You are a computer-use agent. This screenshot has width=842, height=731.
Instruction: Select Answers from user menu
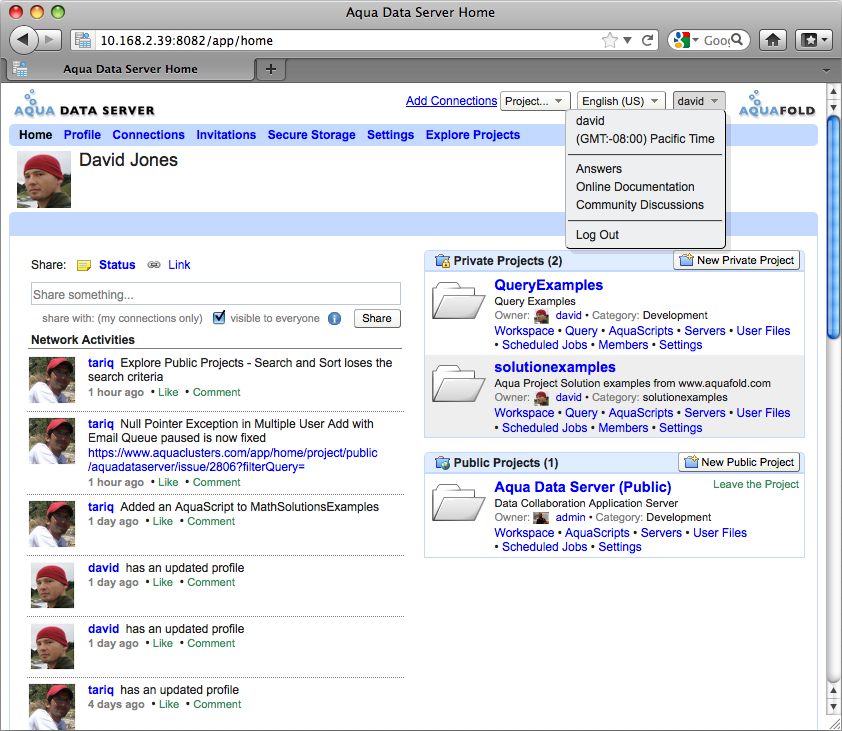pyautogui.click(x=599, y=169)
